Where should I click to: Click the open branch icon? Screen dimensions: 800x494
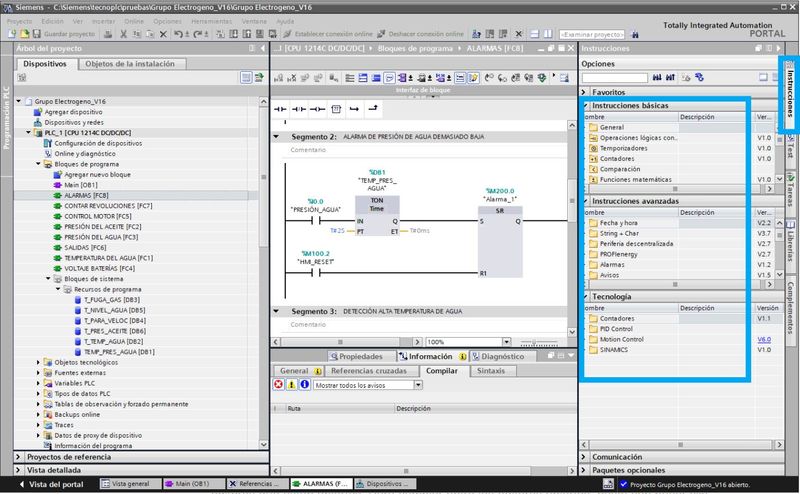(354, 109)
